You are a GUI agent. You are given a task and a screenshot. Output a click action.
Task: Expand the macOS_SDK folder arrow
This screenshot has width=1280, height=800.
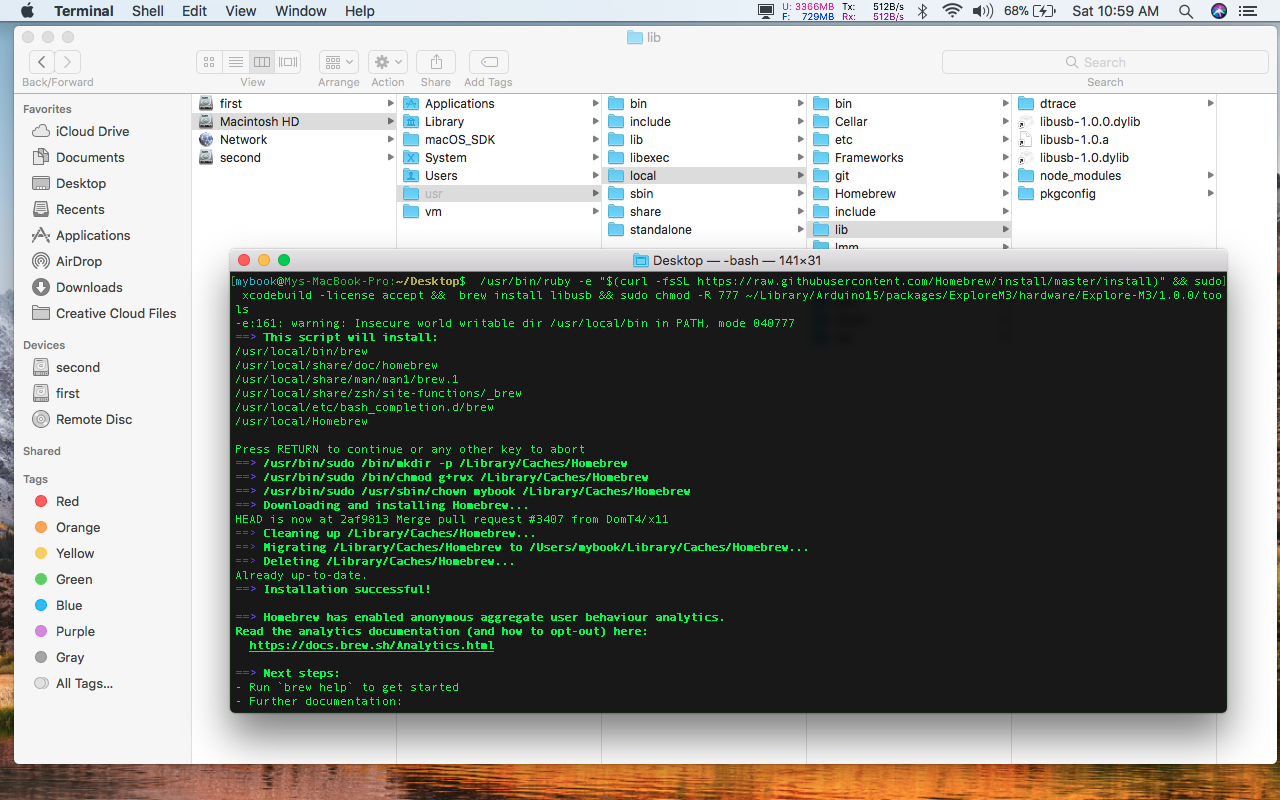click(x=595, y=139)
